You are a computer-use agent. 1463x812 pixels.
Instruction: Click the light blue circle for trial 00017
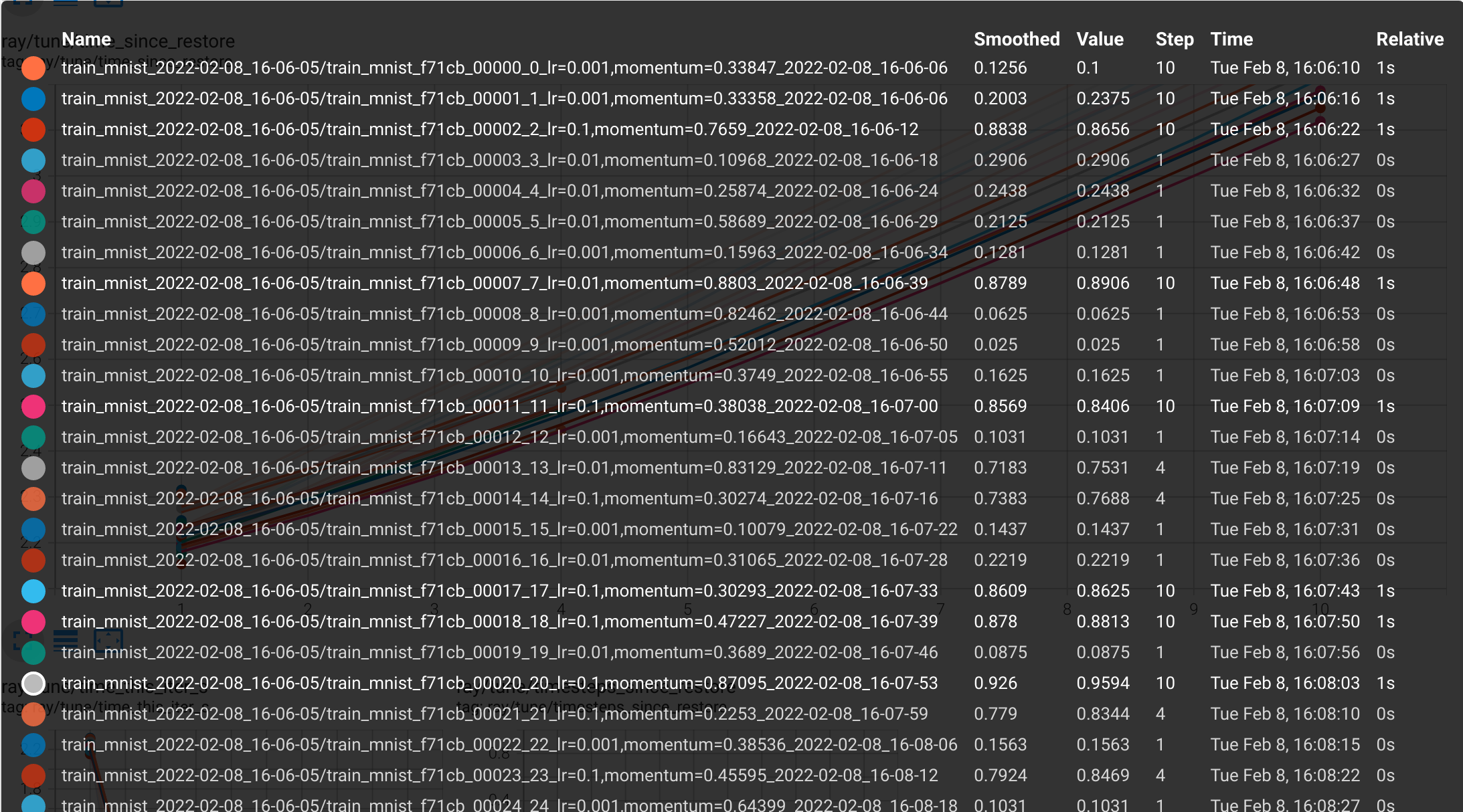(33, 591)
